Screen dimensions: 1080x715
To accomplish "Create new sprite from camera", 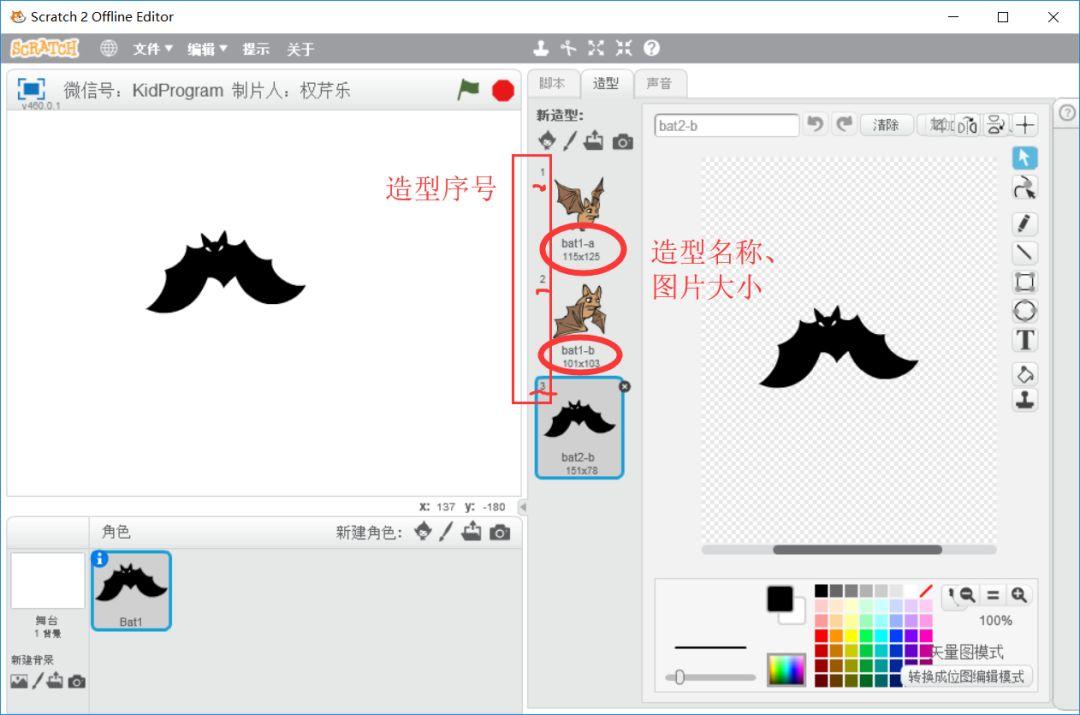I will point(500,532).
